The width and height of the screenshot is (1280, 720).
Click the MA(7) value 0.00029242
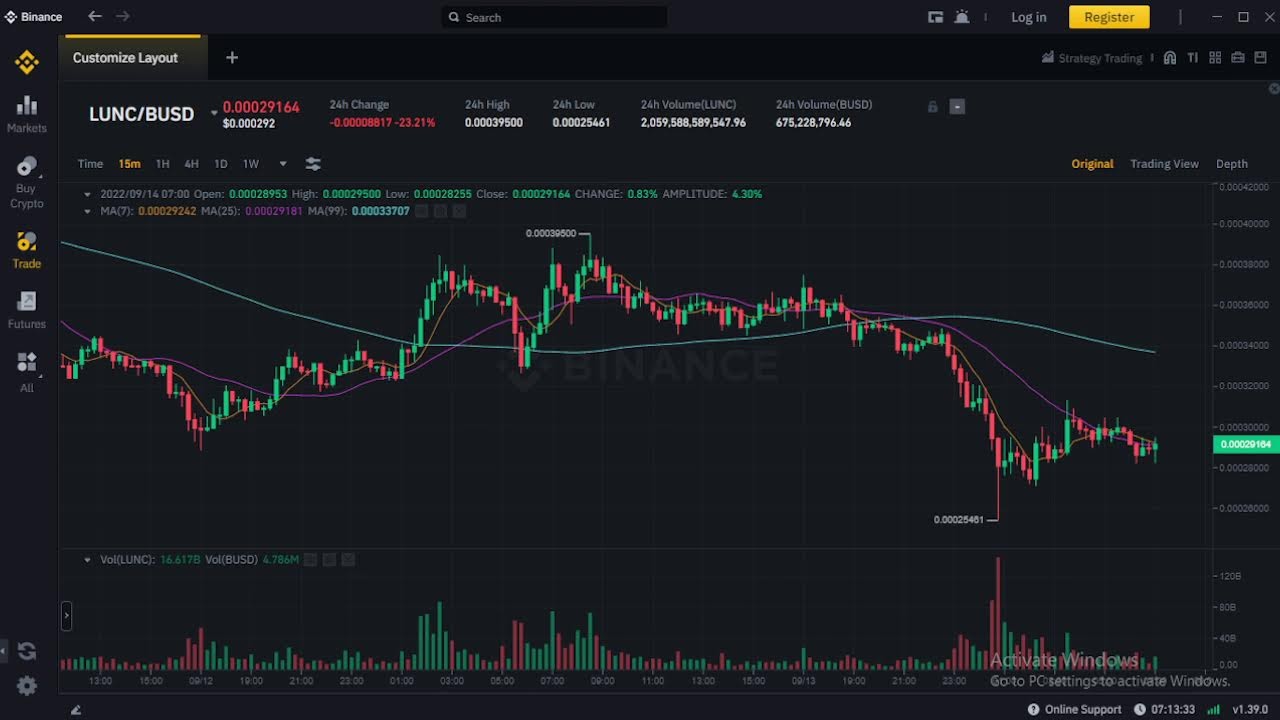166,211
